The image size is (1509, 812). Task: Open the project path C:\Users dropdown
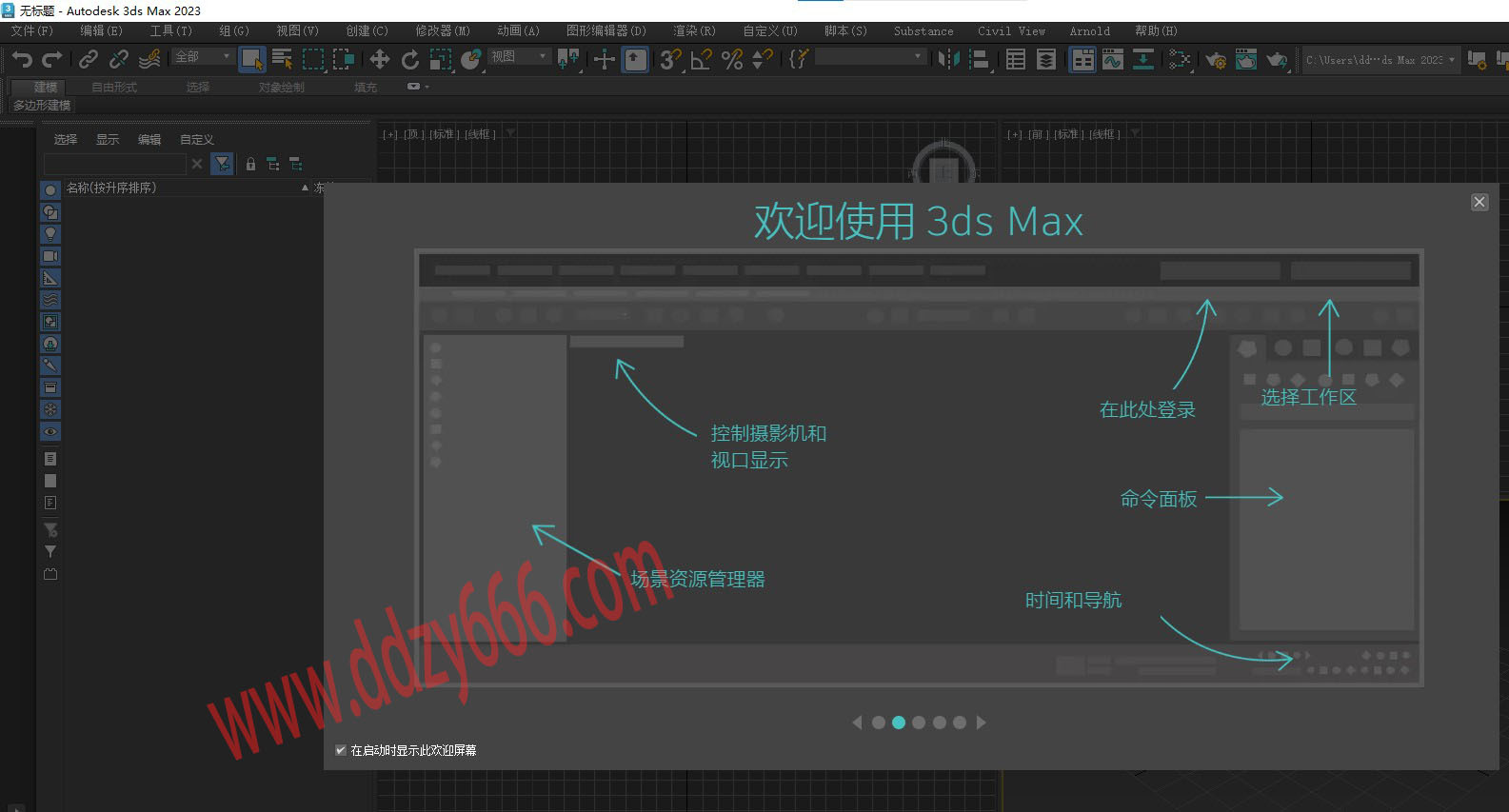coord(1380,60)
